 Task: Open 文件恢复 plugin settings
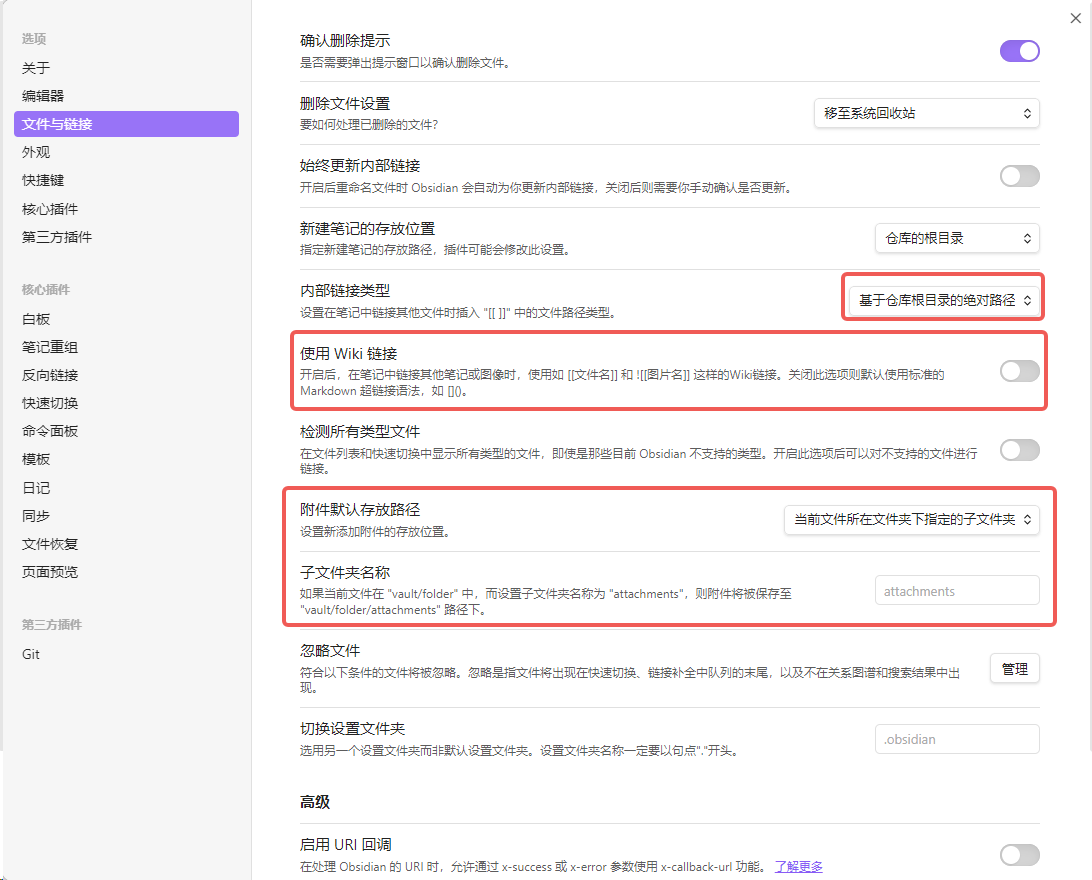tap(126, 544)
